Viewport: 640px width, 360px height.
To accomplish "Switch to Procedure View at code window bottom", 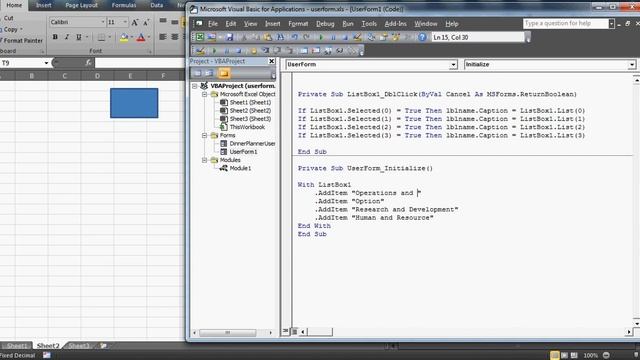I will click(x=286, y=331).
